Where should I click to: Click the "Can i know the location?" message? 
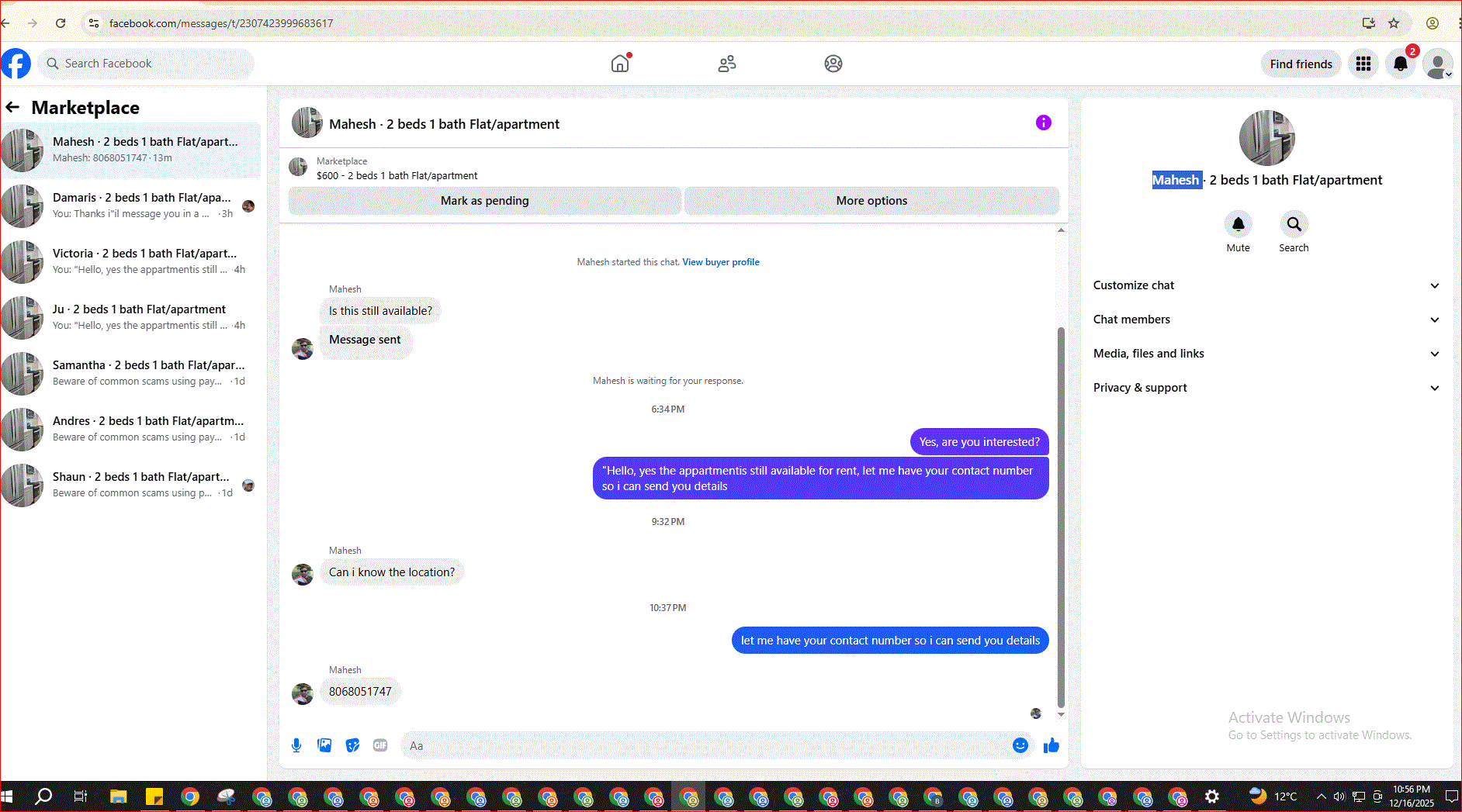(392, 572)
